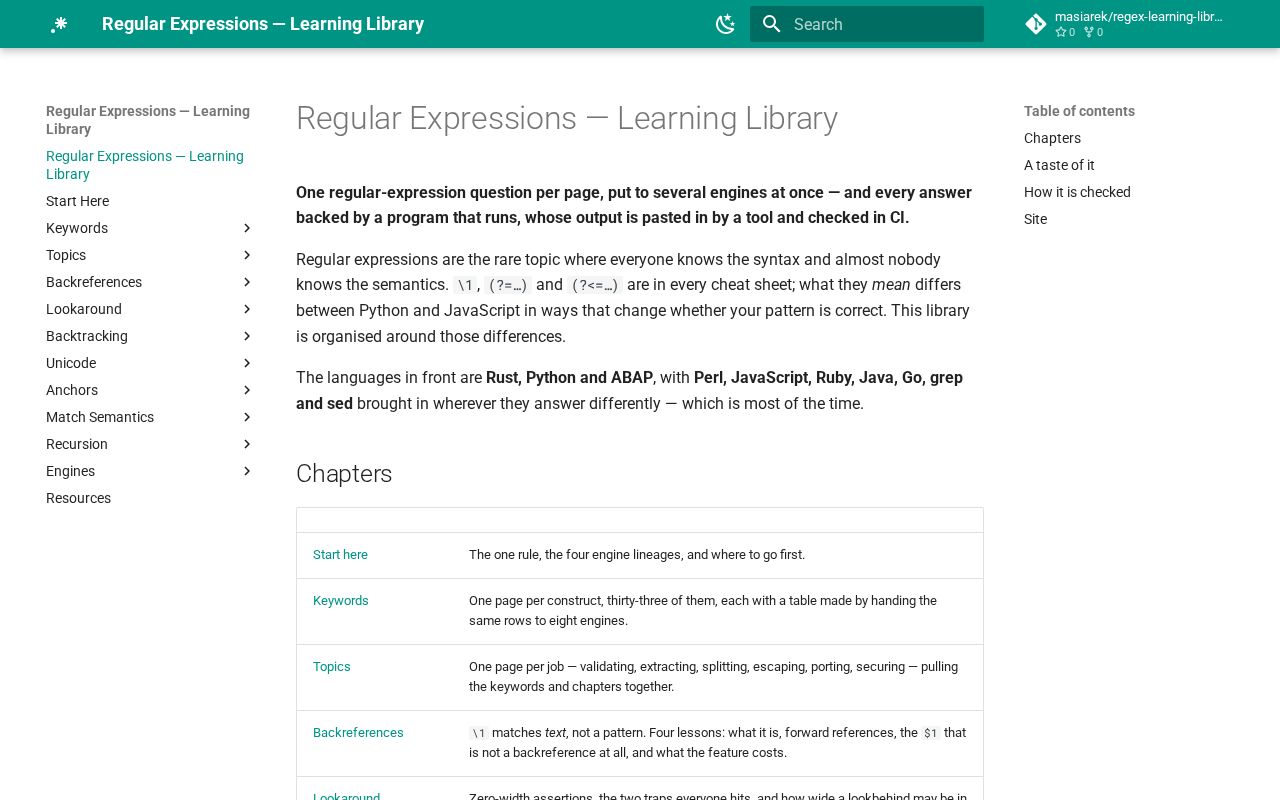Expand the Lookaround sidebar section
The height and width of the screenshot is (800, 1280).
(x=247, y=309)
